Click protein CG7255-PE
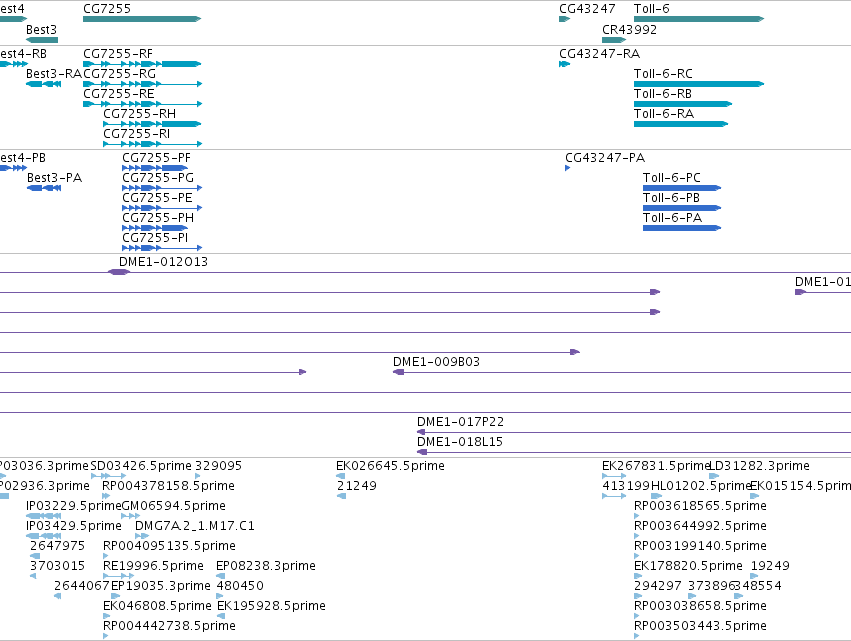851x641 pixels. (162, 208)
